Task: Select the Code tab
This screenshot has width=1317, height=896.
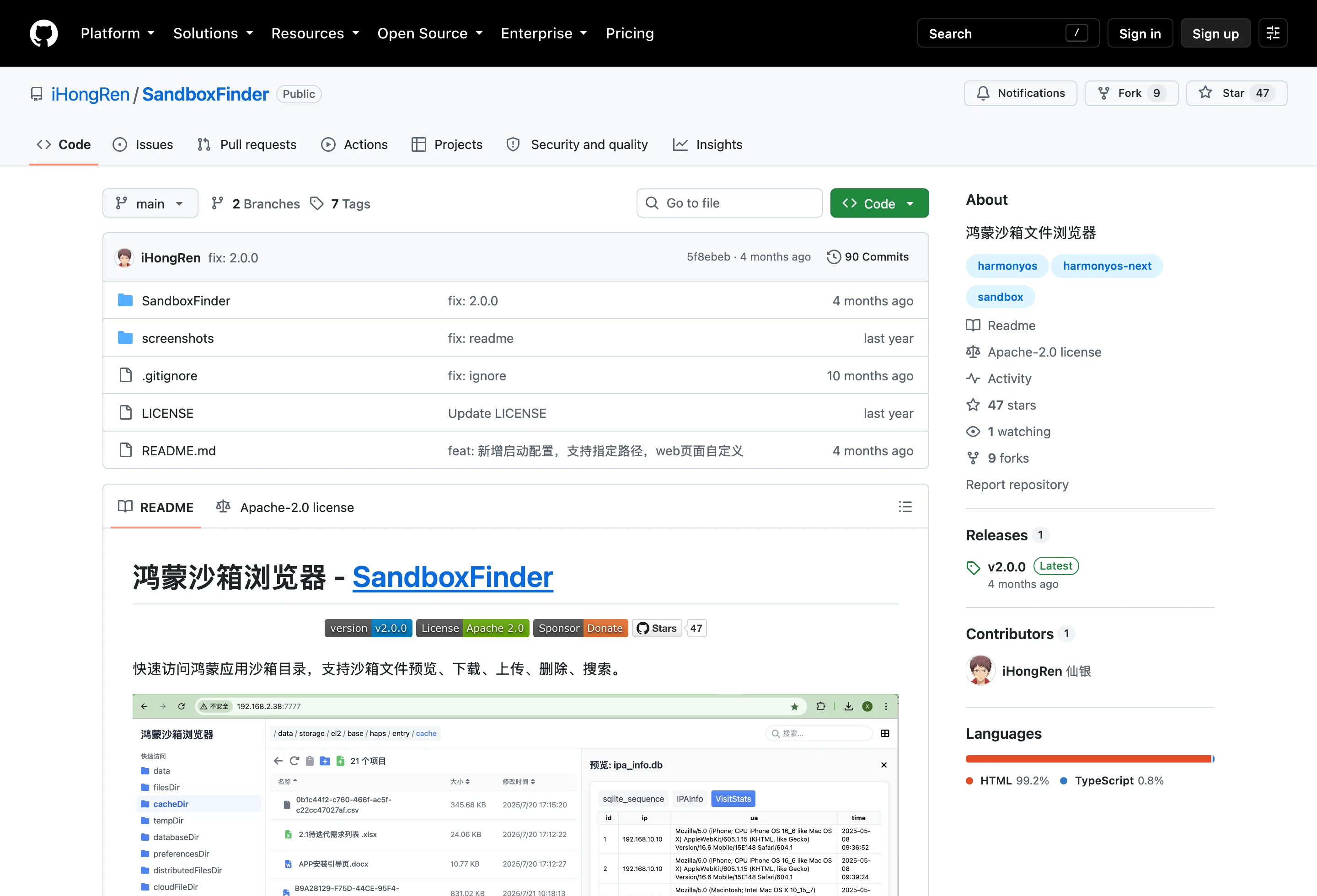Action: tap(64, 144)
